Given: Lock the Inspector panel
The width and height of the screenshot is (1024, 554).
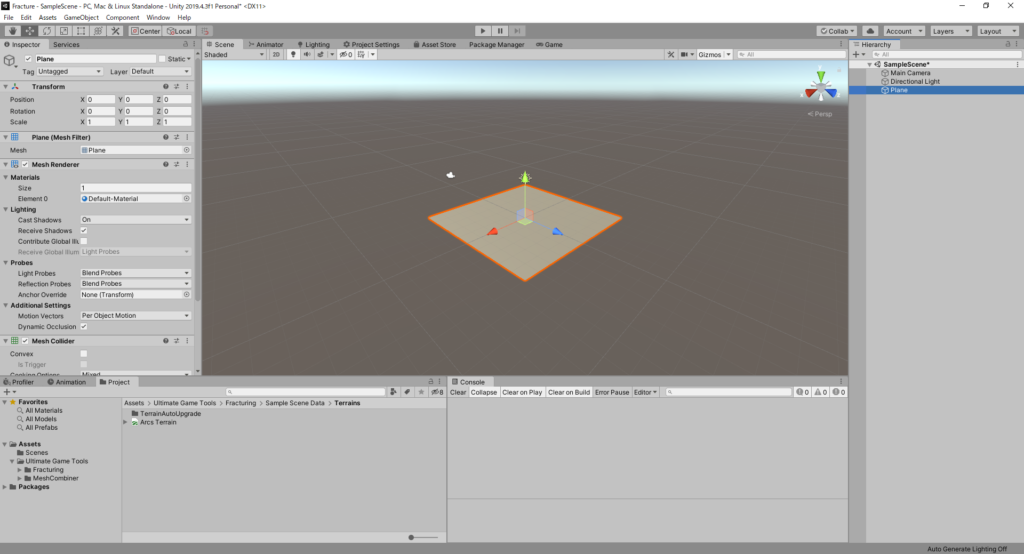Looking at the screenshot, I should coord(185,44).
